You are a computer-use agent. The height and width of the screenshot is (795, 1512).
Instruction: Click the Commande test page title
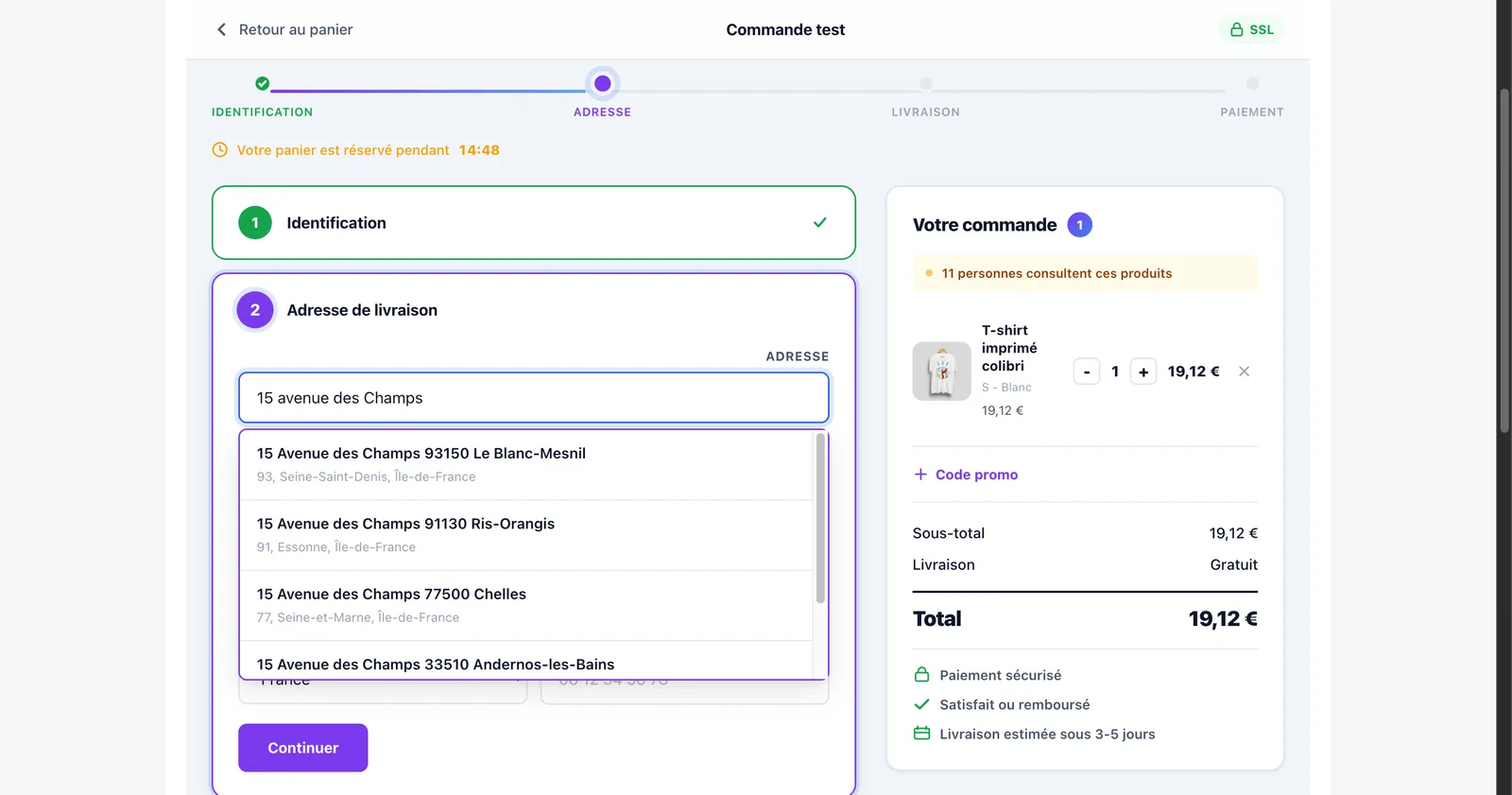pyautogui.click(x=785, y=29)
